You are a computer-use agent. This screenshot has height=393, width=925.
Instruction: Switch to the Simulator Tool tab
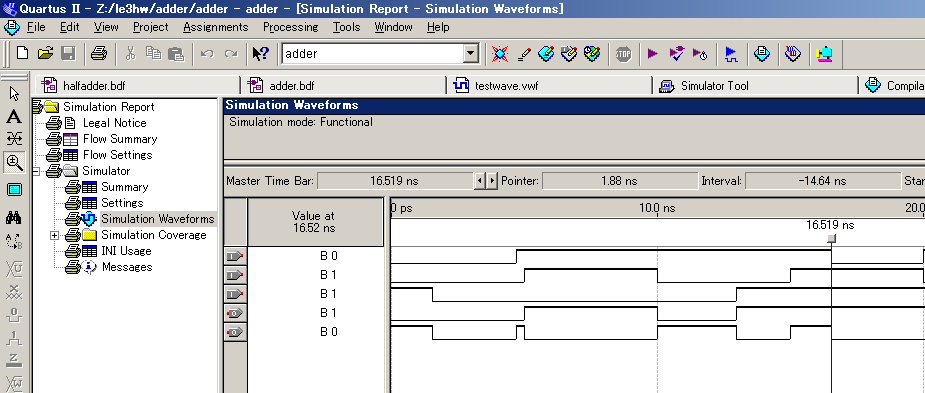tap(755, 86)
